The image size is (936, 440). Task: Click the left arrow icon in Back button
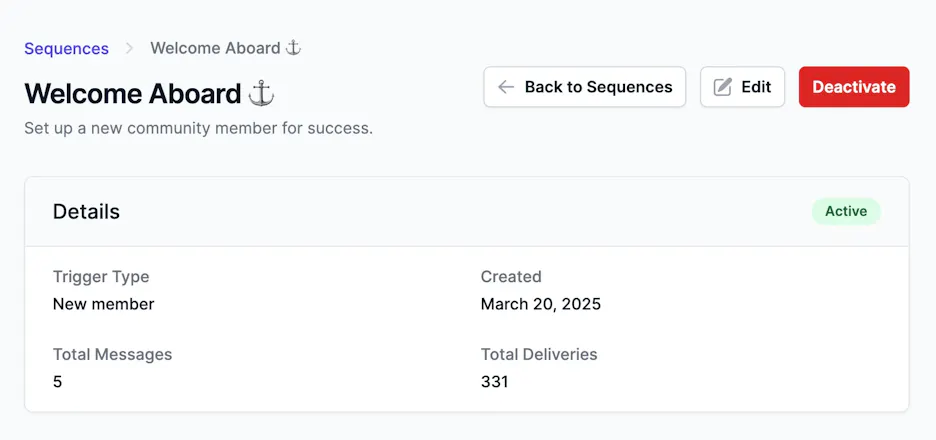pyautogui.click(x=506, y=87)
